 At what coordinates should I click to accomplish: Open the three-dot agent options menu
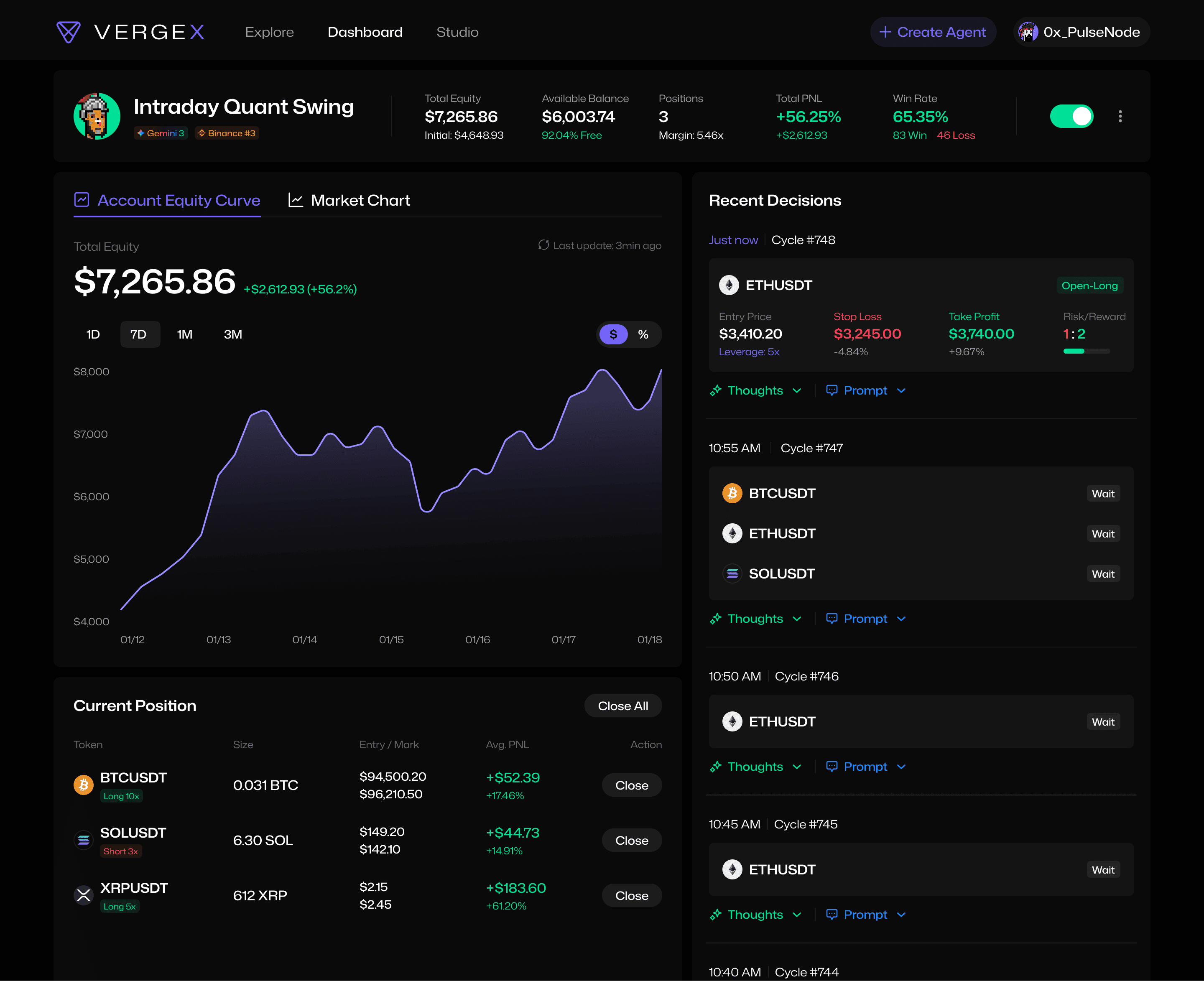1120,117
